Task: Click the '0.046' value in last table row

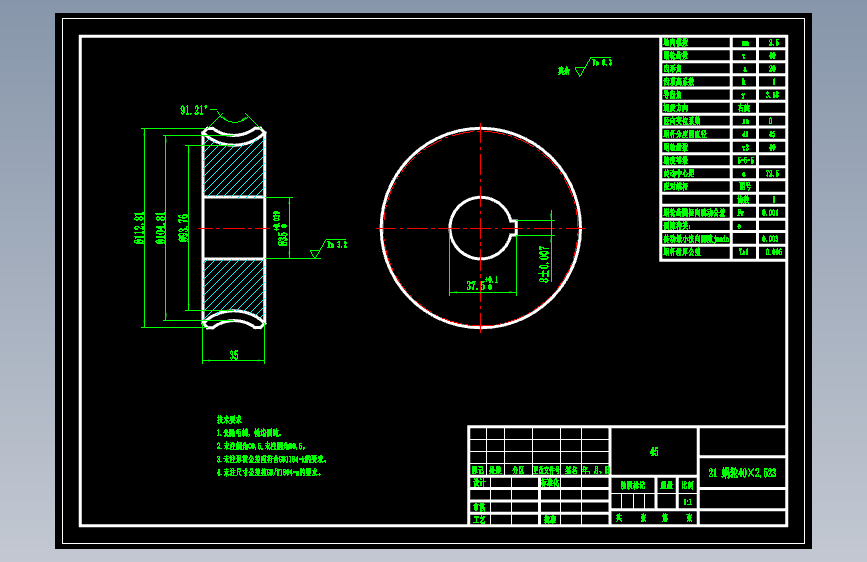Action: click(773, 252)
